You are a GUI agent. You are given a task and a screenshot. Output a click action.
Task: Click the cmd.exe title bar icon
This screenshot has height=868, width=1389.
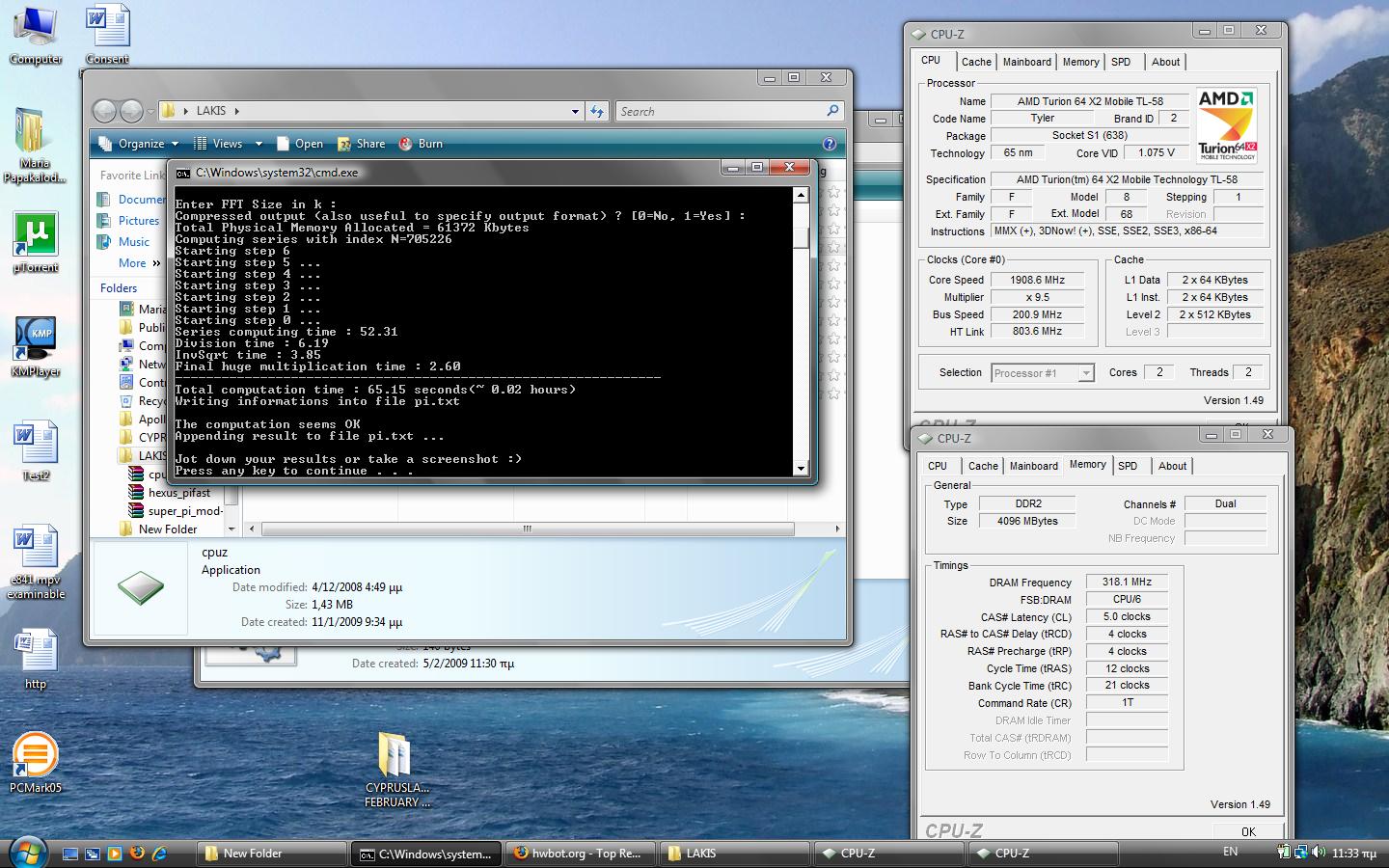[183, 173]
